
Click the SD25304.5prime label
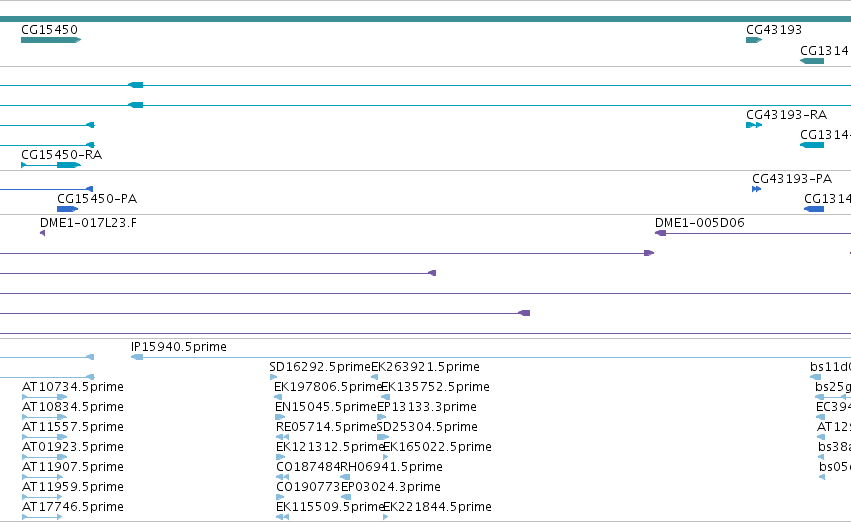(427, 427)
